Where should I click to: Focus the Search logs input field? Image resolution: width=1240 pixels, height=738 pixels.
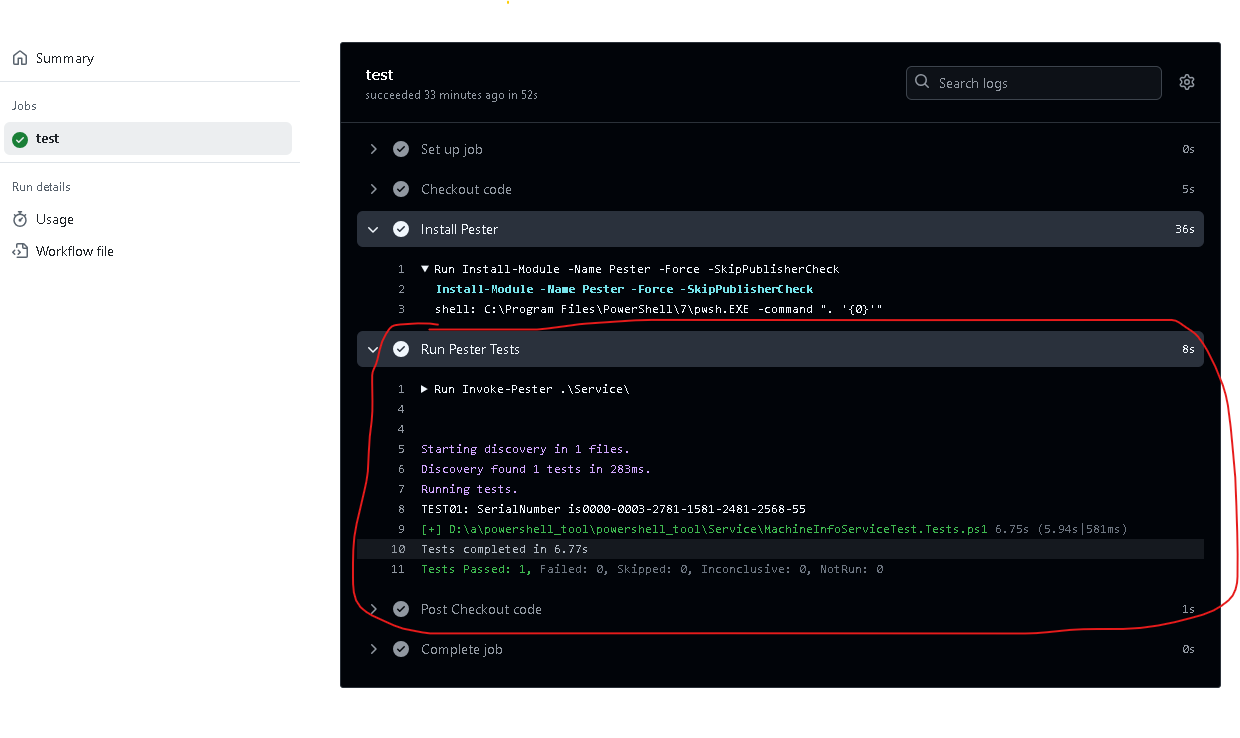pyautogui.click(x=1034, y=83)
